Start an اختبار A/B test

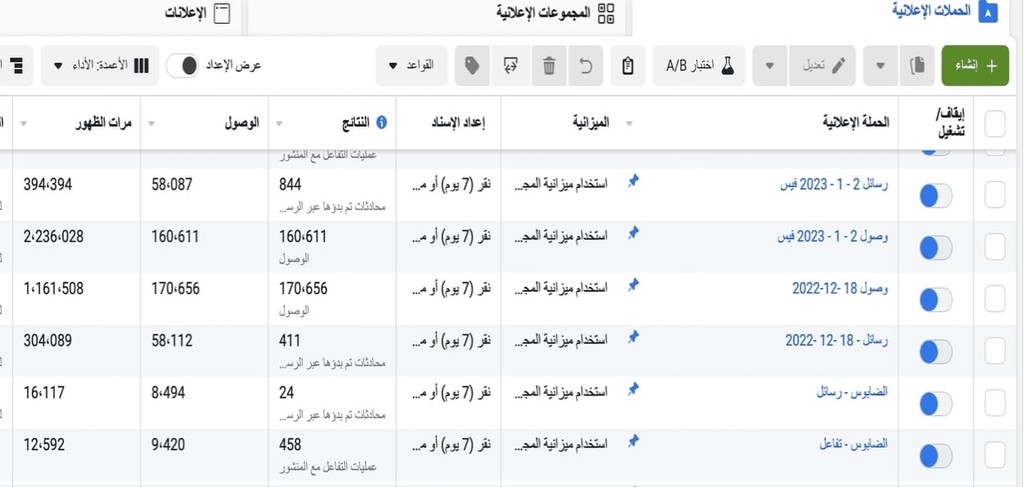(x=699, y=65)
